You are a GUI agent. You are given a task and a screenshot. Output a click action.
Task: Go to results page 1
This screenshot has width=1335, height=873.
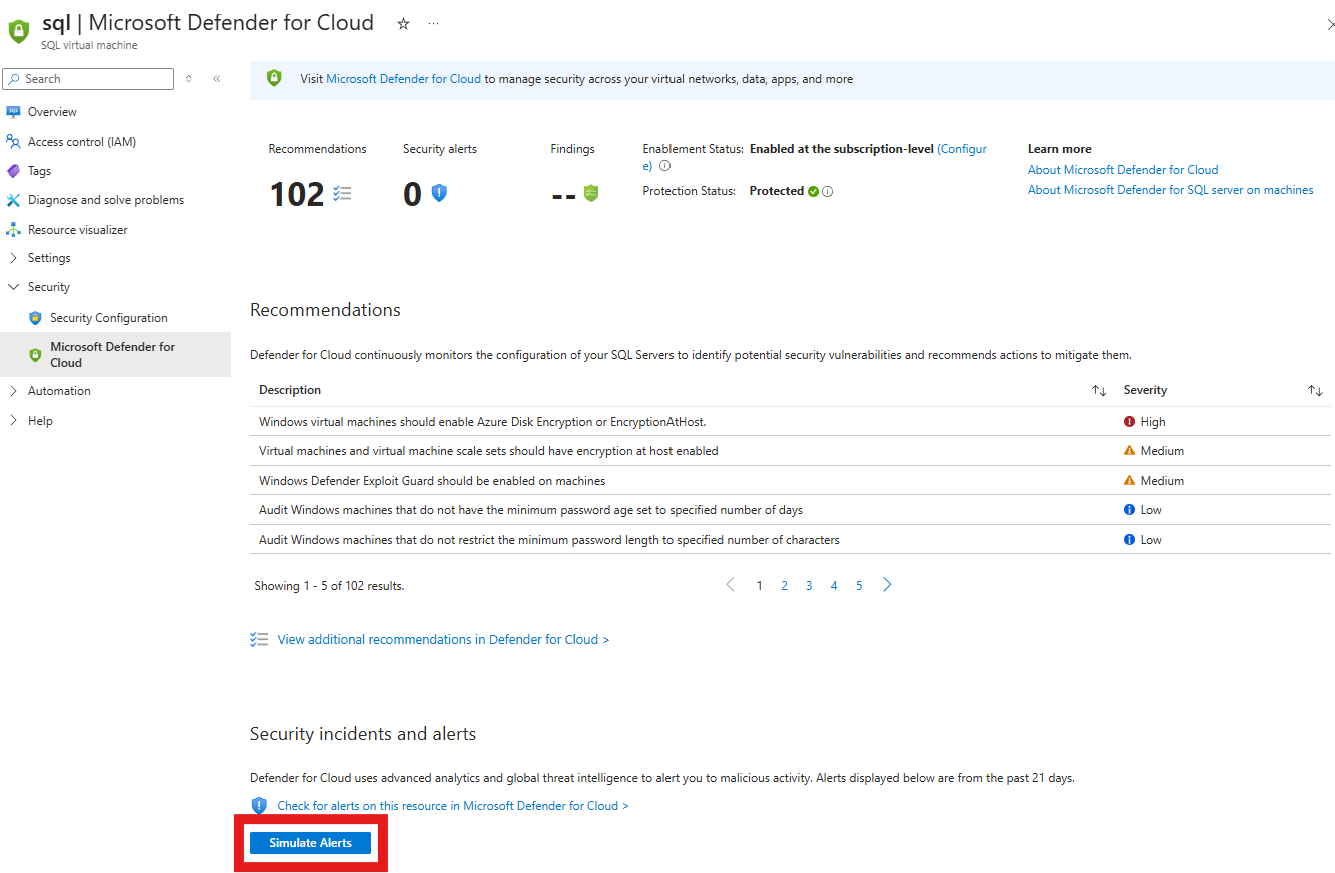[760, 586]
